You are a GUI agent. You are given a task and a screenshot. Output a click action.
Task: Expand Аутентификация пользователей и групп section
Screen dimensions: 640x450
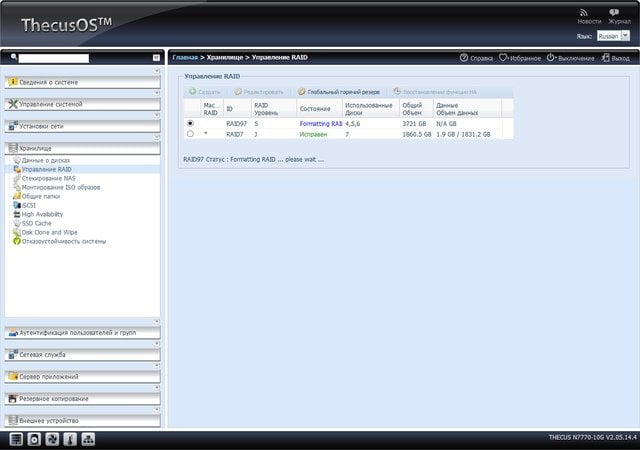82,333
